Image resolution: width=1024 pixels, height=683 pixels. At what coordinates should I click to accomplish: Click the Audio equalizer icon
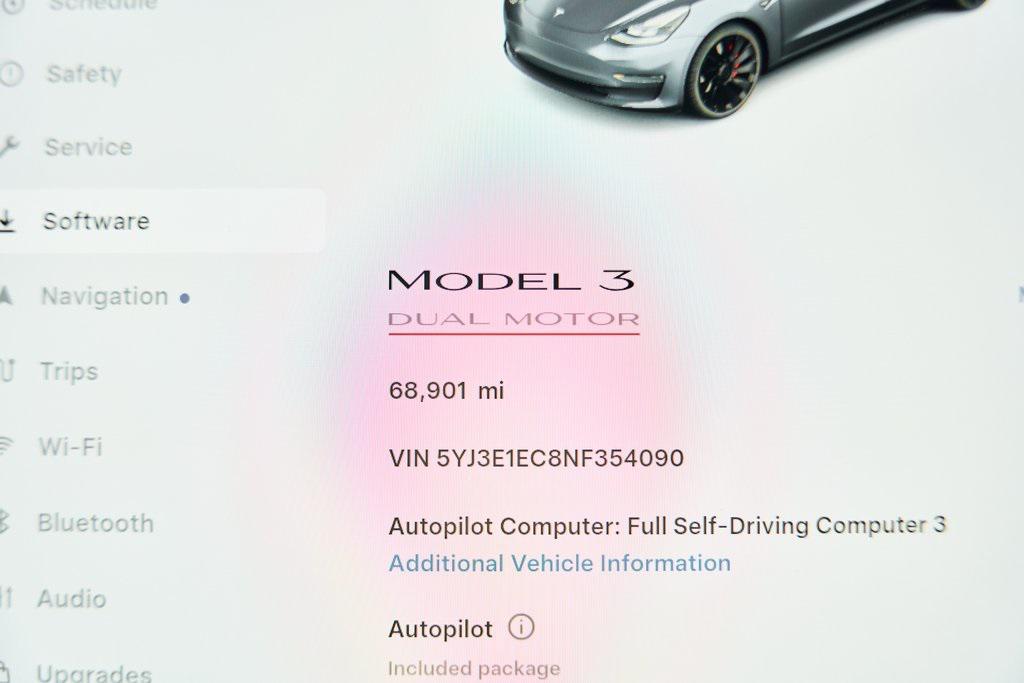(6, 598)
